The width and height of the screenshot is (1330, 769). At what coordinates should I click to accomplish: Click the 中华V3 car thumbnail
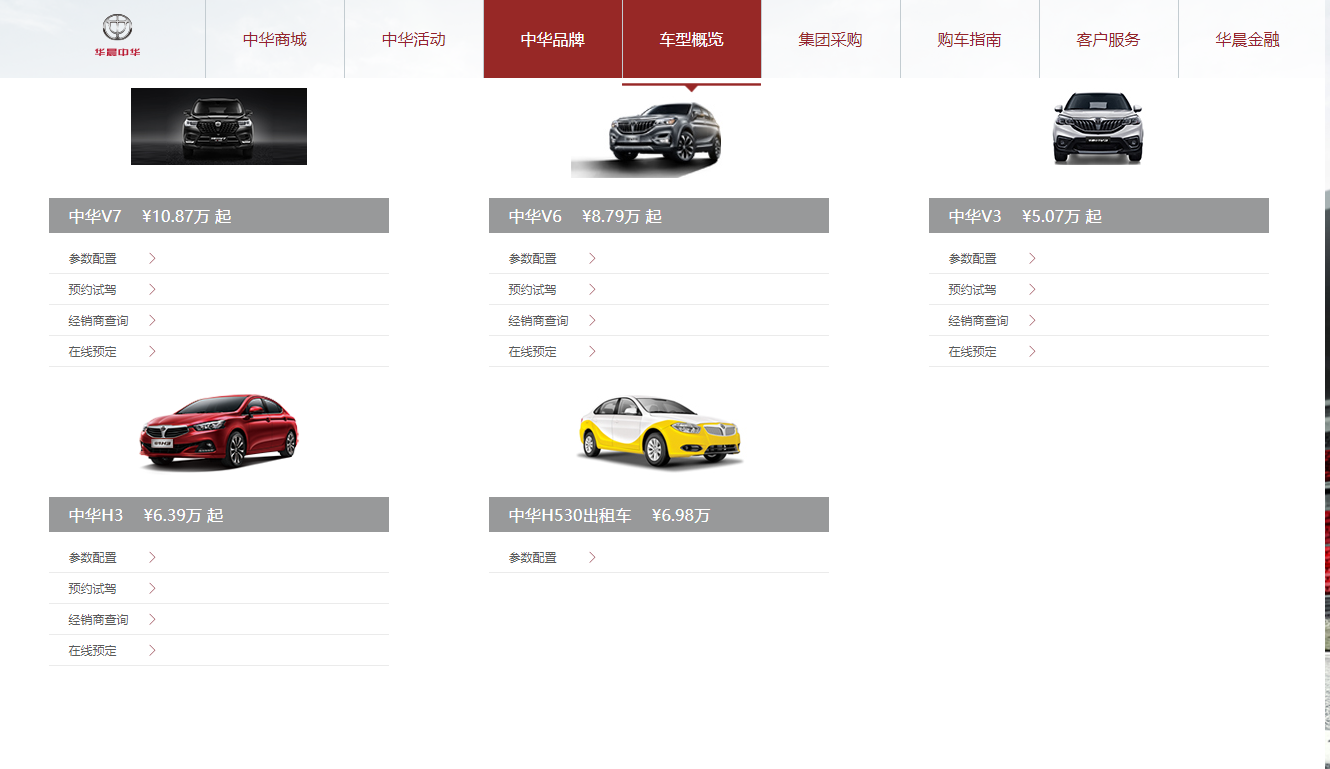(x=1098, y=128)
